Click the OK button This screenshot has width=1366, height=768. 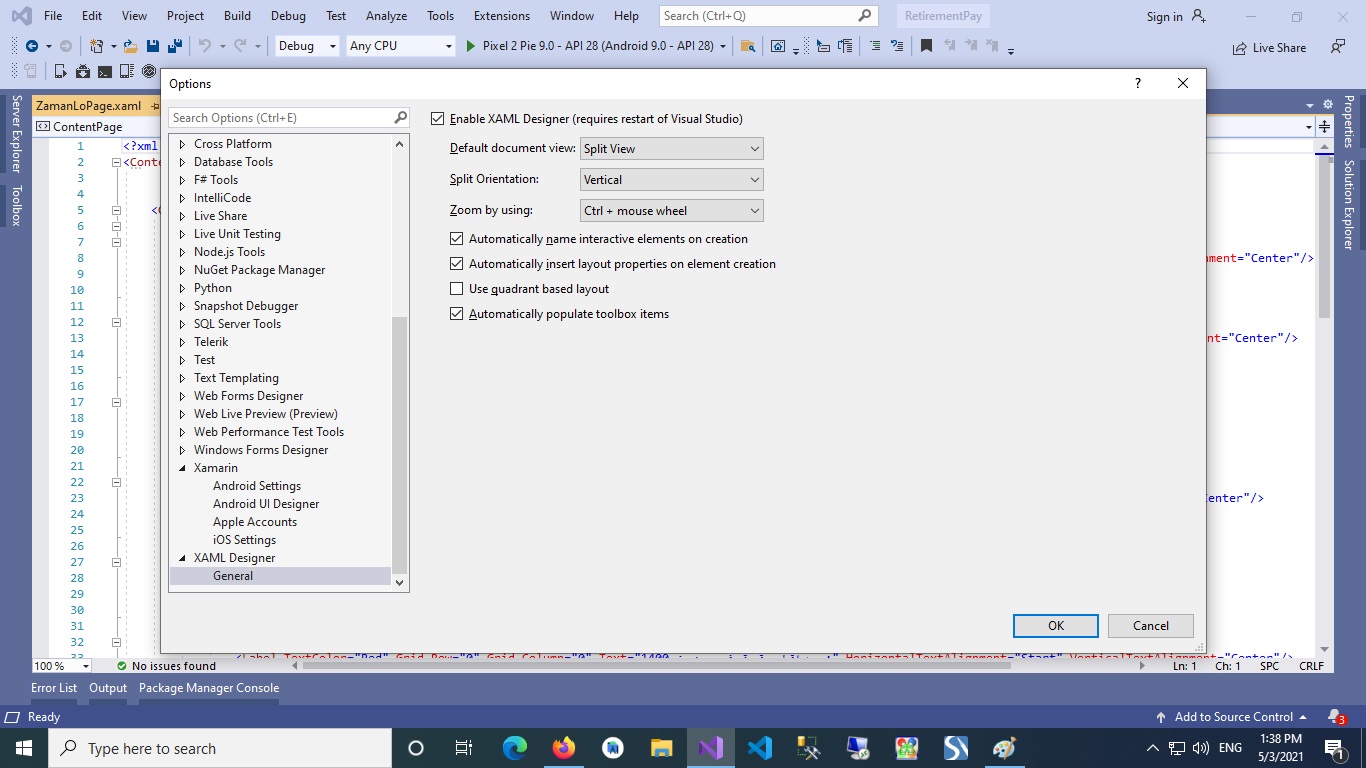(x=1056, y=626)
